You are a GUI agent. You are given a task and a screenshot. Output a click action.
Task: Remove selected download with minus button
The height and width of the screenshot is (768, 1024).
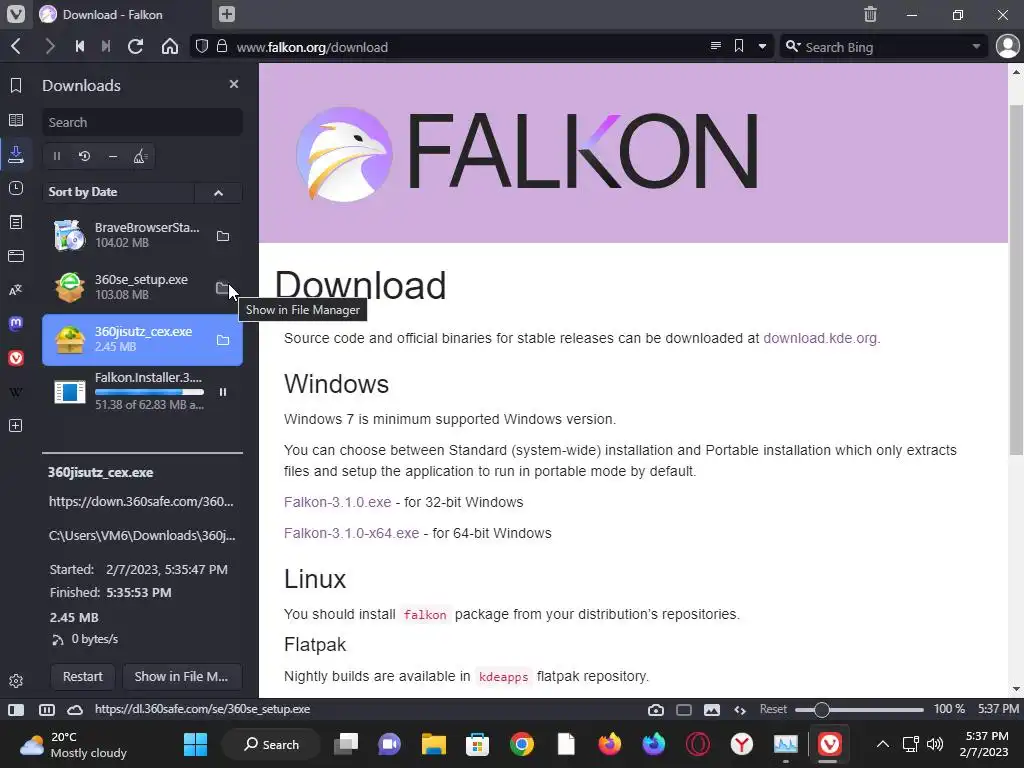[113, 156]
